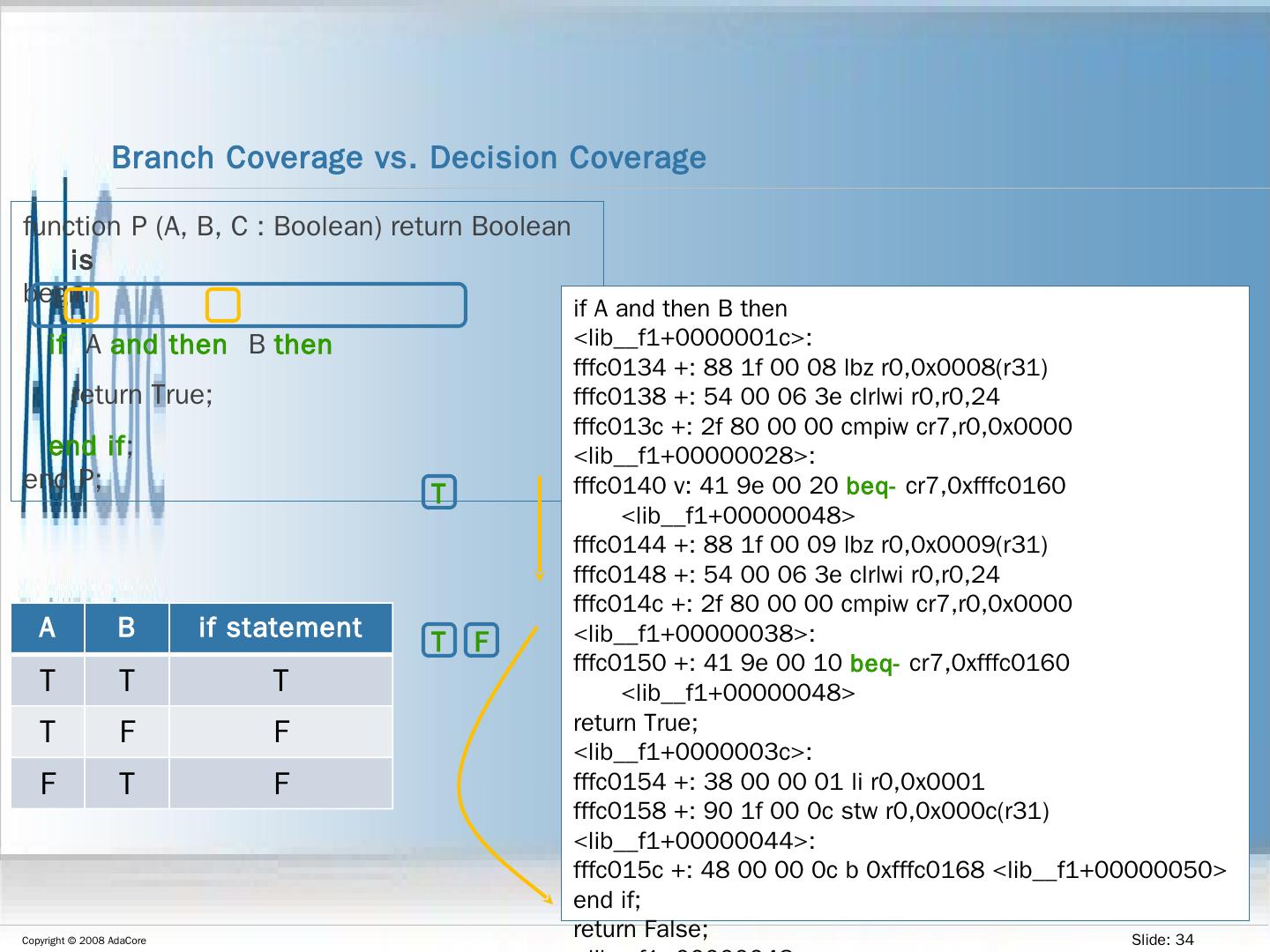Click the 'A' column header in the table

pyautogui.click(x=48, y=628)
